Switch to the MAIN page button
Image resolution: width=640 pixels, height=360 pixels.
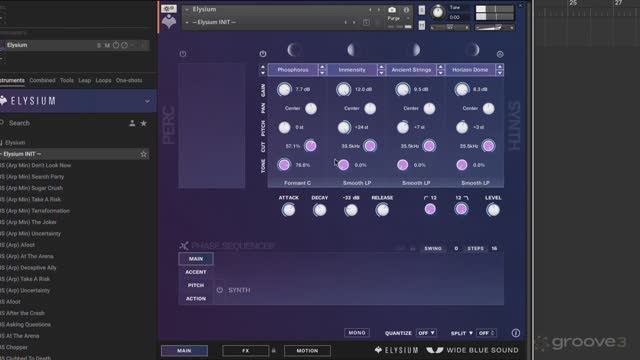184,350
